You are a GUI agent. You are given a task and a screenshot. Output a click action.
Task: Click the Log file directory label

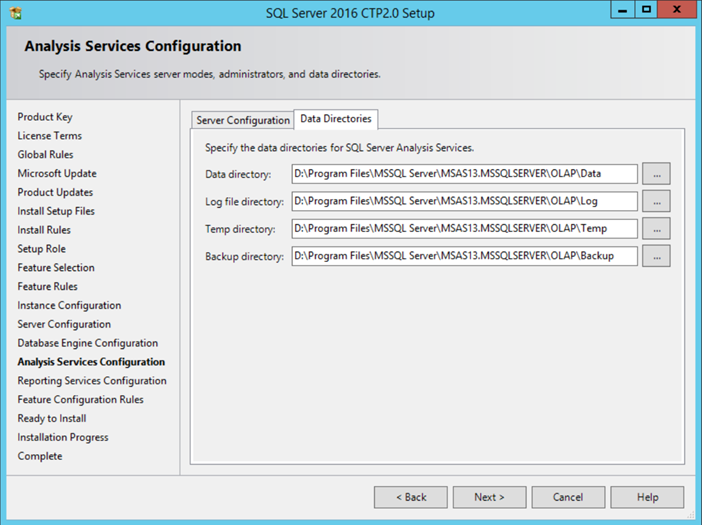pos(244,201)
